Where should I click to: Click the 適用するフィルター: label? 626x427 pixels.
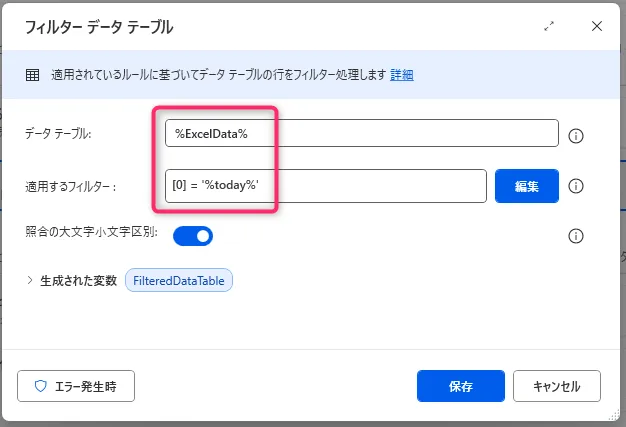(x=71, y=186)
